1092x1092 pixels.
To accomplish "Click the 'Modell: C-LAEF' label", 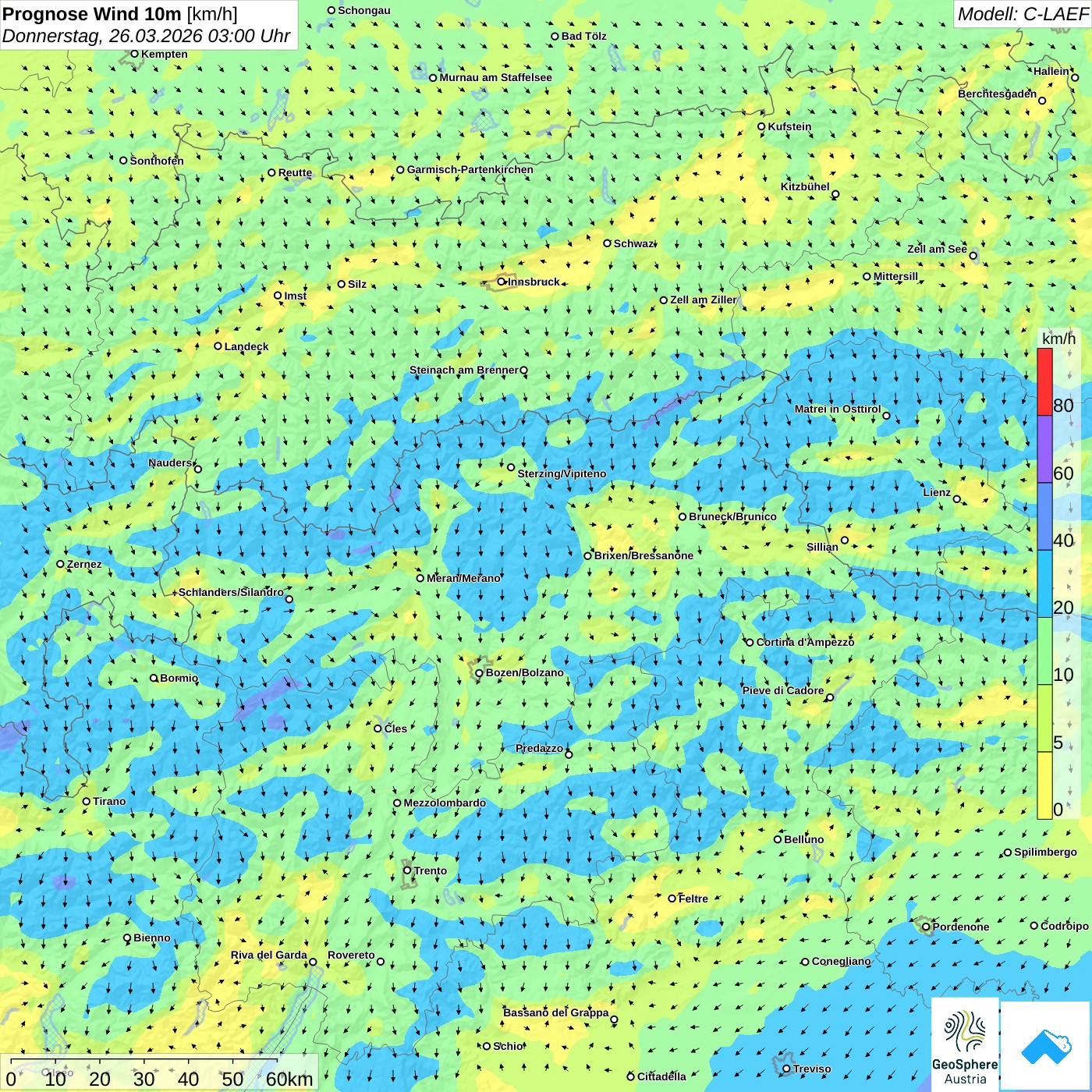I will (x=1023, y=14).
